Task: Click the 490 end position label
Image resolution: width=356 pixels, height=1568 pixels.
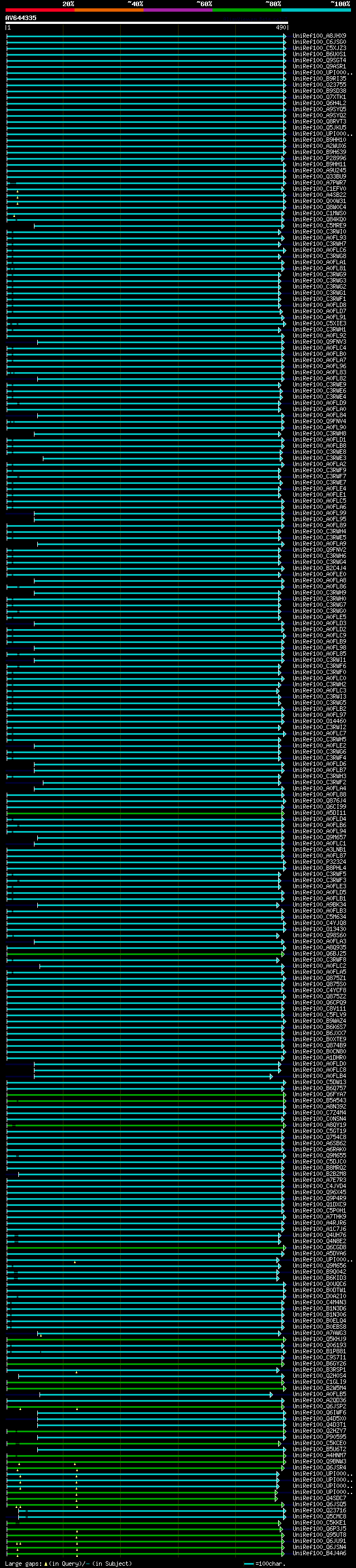Action: [x=280, y=27]
